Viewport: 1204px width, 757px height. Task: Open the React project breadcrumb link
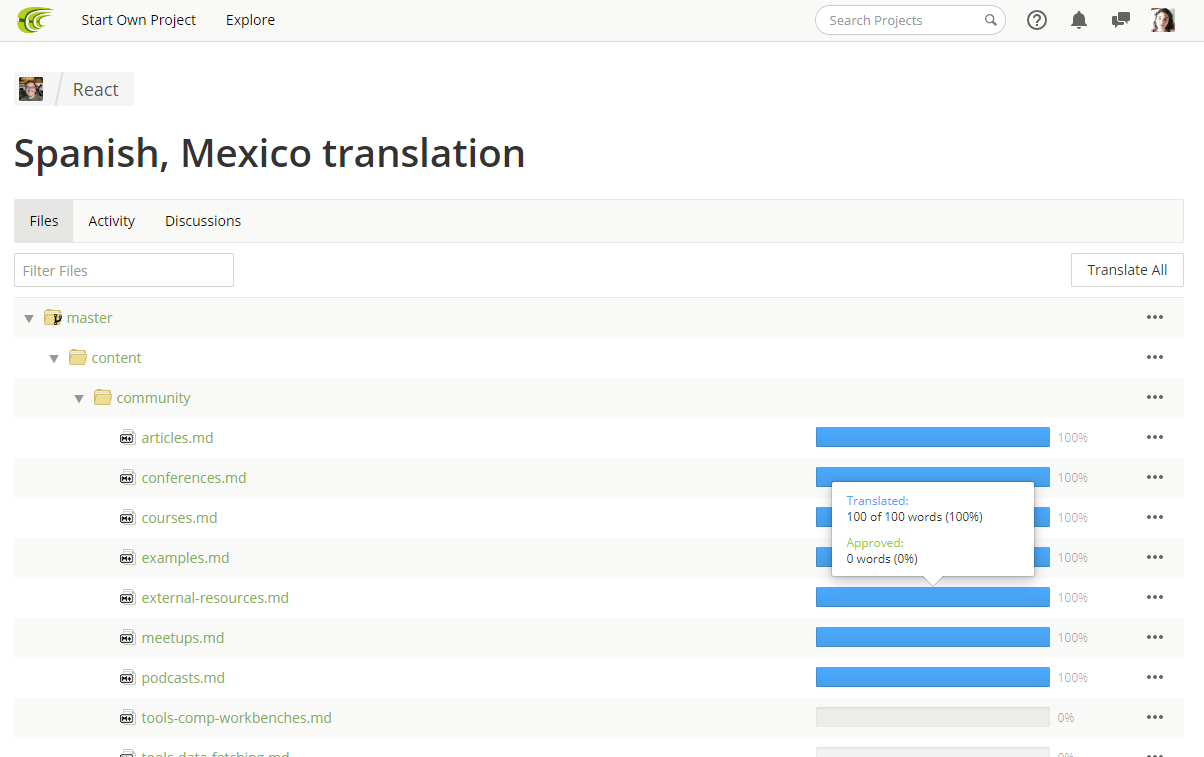(x=96, y=90)
